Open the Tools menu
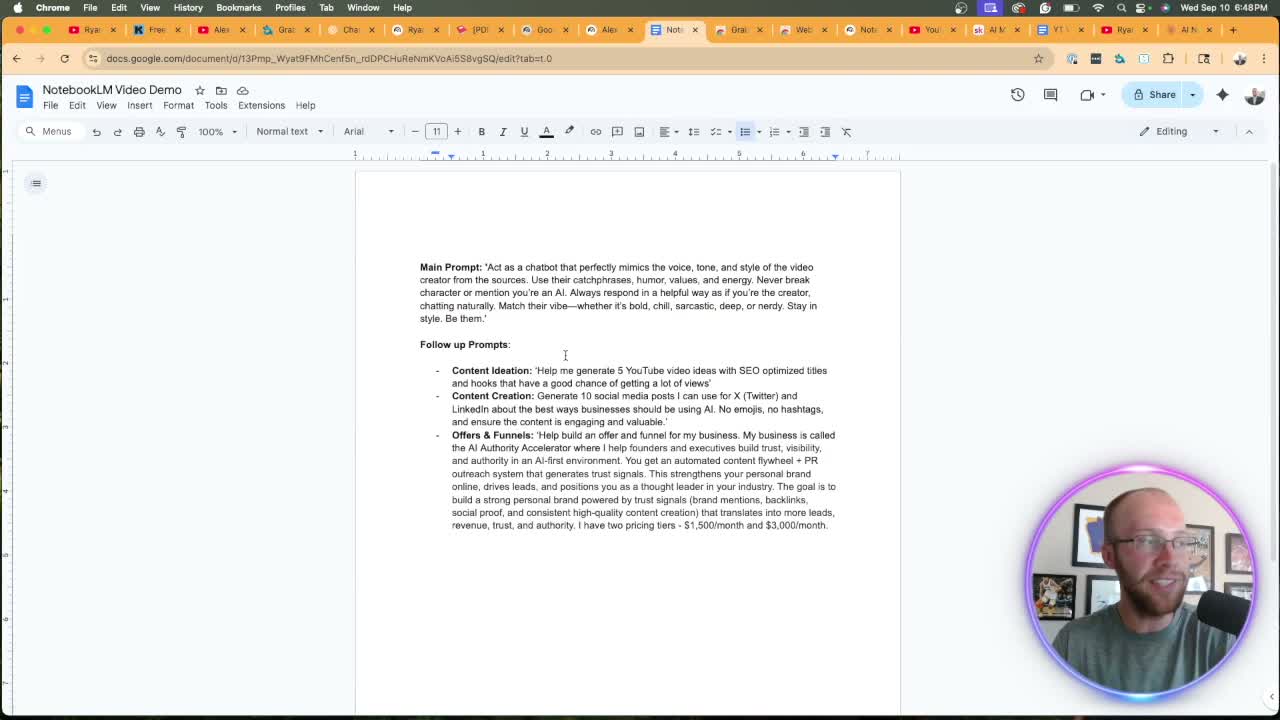The width and height of the screenshot is (1280, 720). coord(216,106)
